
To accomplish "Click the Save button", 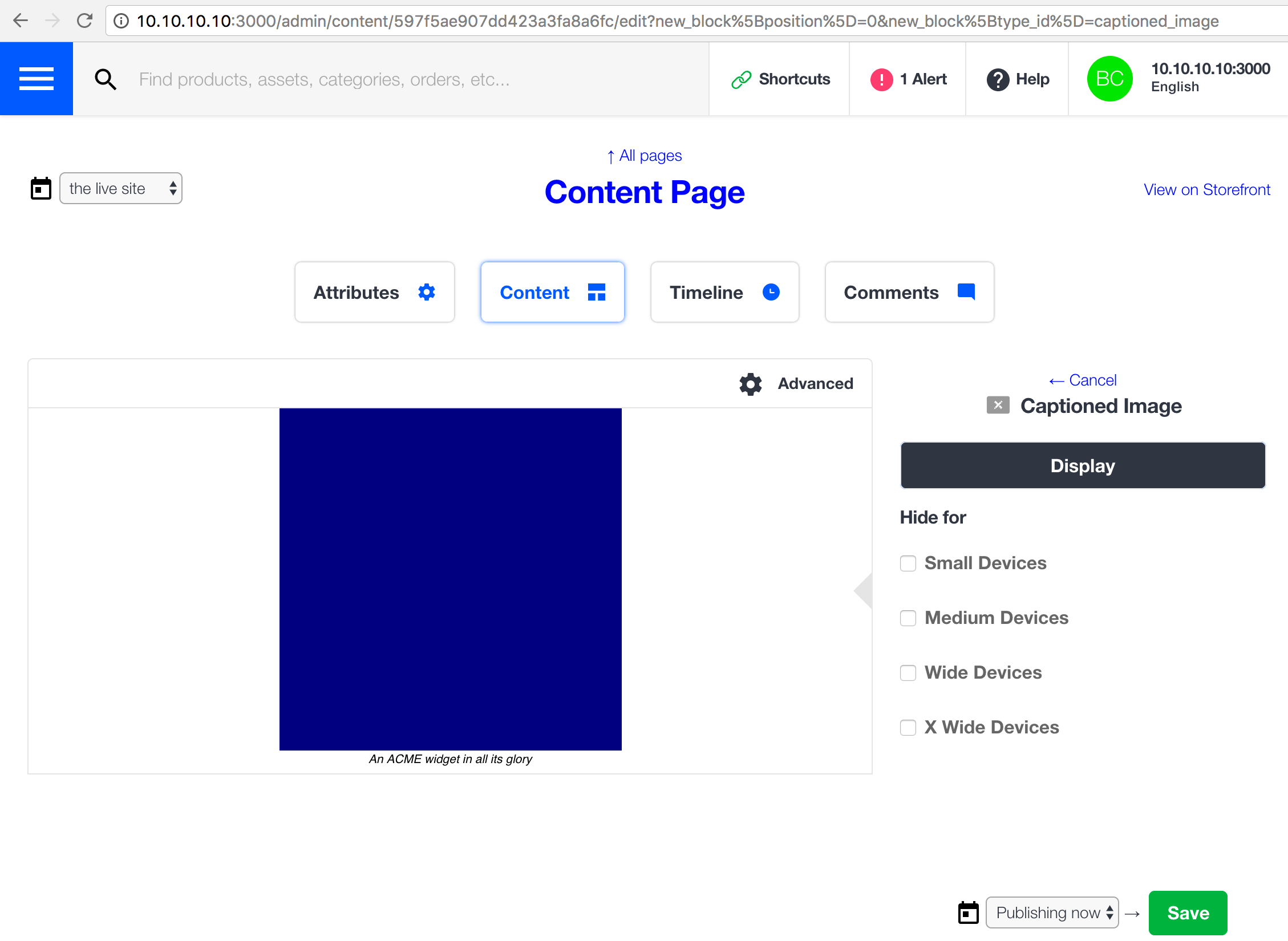I will point(1188,912).
